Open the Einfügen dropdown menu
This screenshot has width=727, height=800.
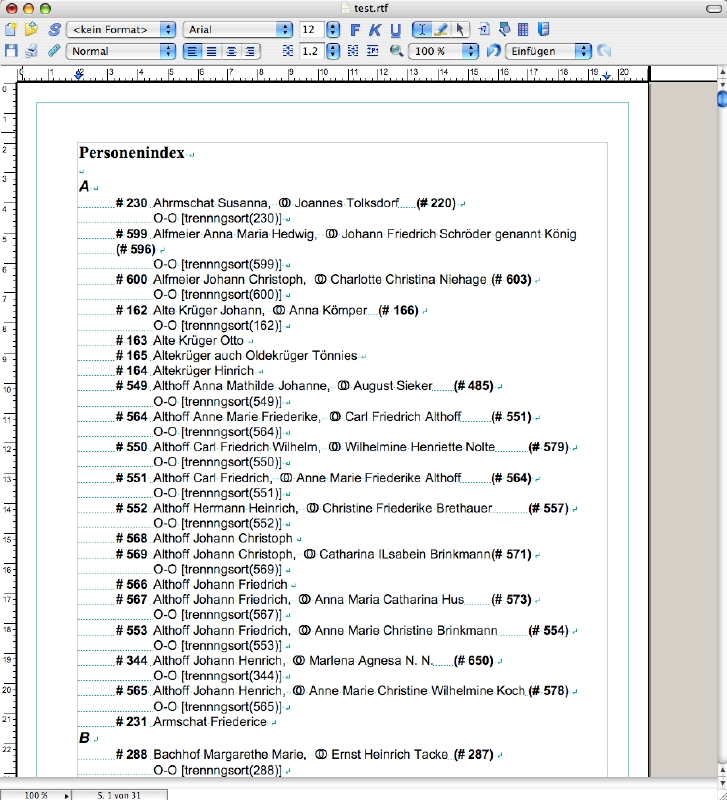click(x=548, y=51)
